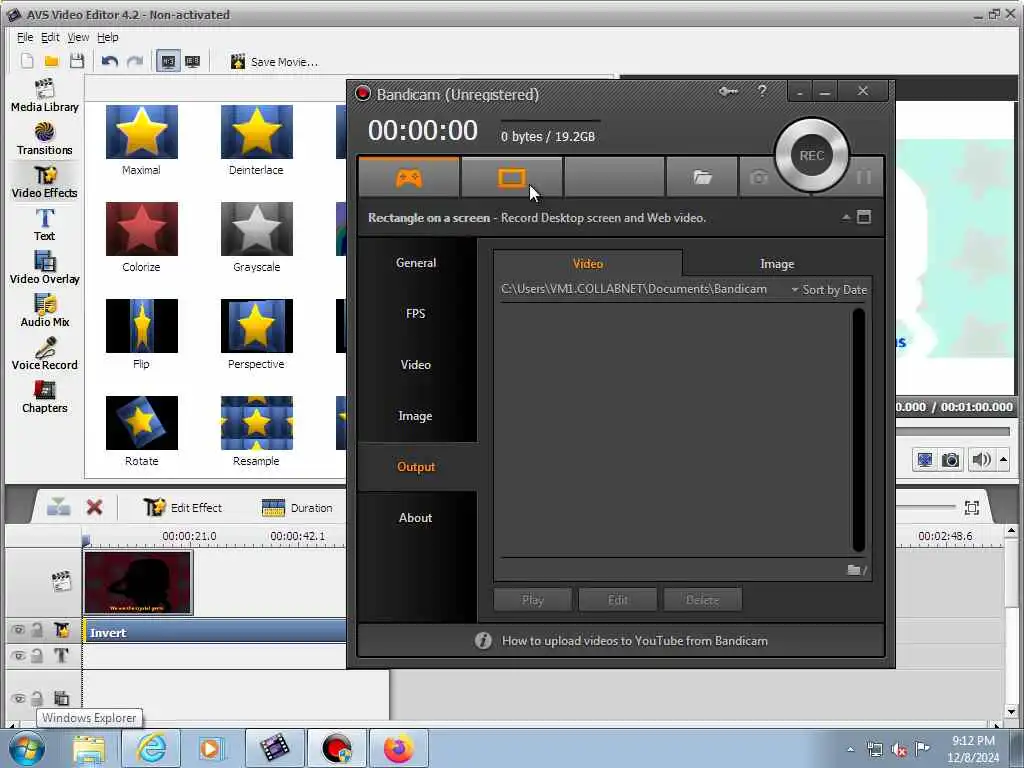This screenshot has height=768, width=1024.
Task: Click small folder icon below Bandicam file list
Action: point(854,570)
